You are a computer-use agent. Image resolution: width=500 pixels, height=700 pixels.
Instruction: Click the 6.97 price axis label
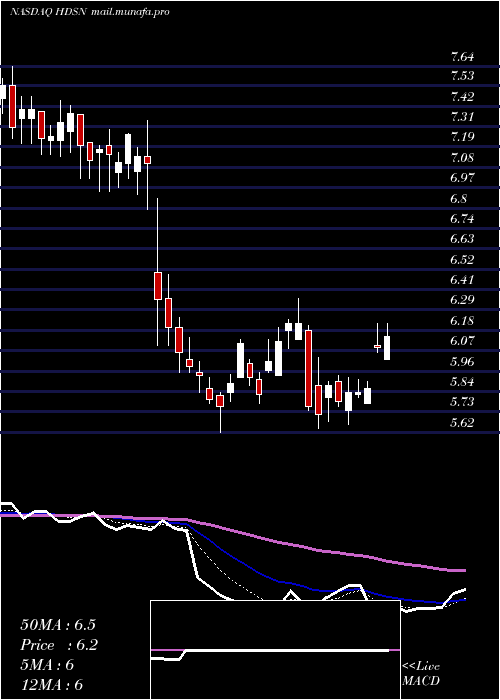[462, 178]
